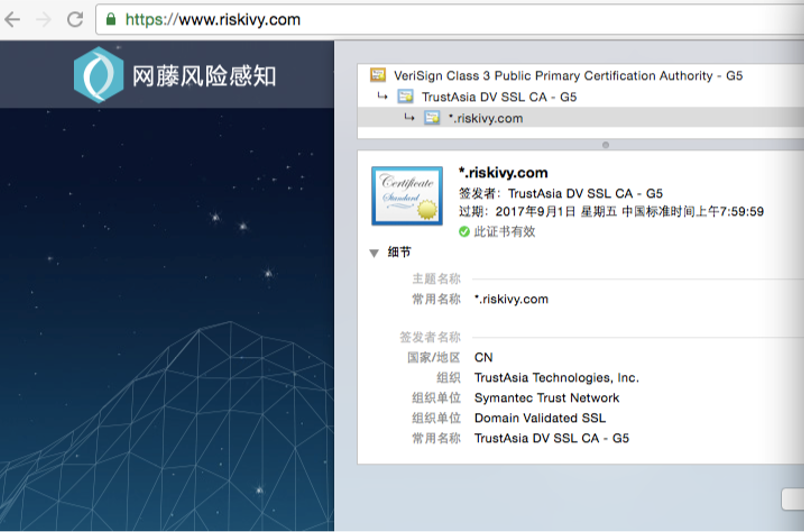Click the green checkmark valid status icon
This screenshot has height=532, width=804.
click(x=464, y=231)
